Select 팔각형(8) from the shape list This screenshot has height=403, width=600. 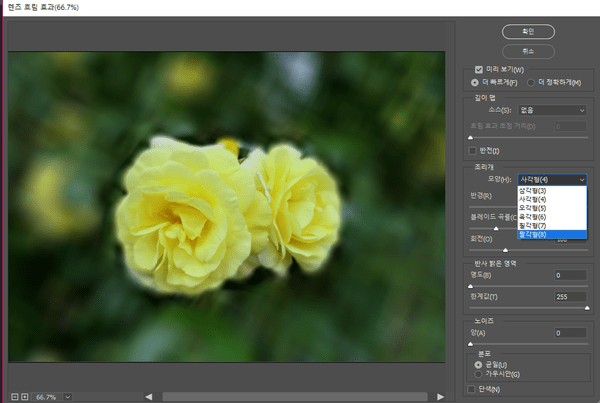pyautogui.click(x=532, y=234)
